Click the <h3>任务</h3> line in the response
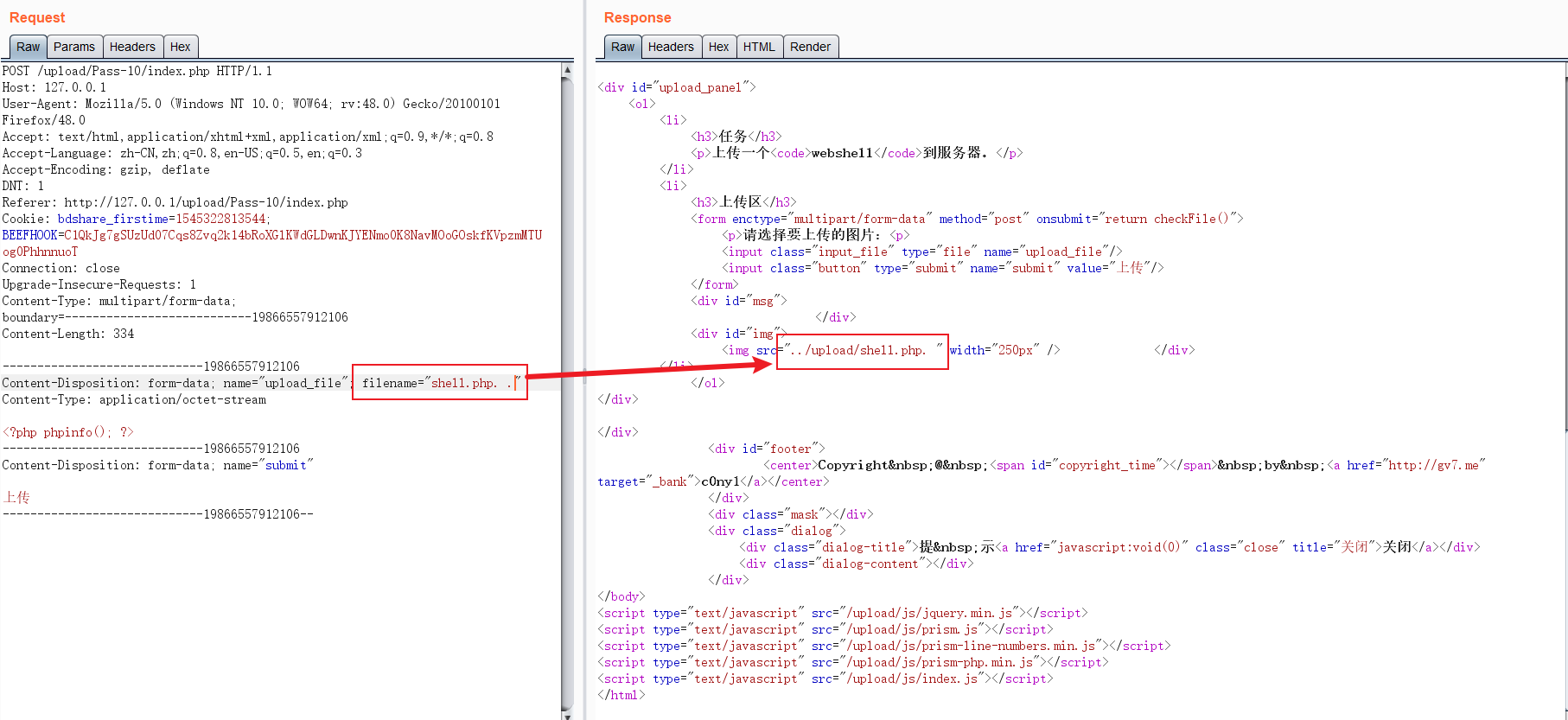The image size is (1568, 720). pos(736,137)
